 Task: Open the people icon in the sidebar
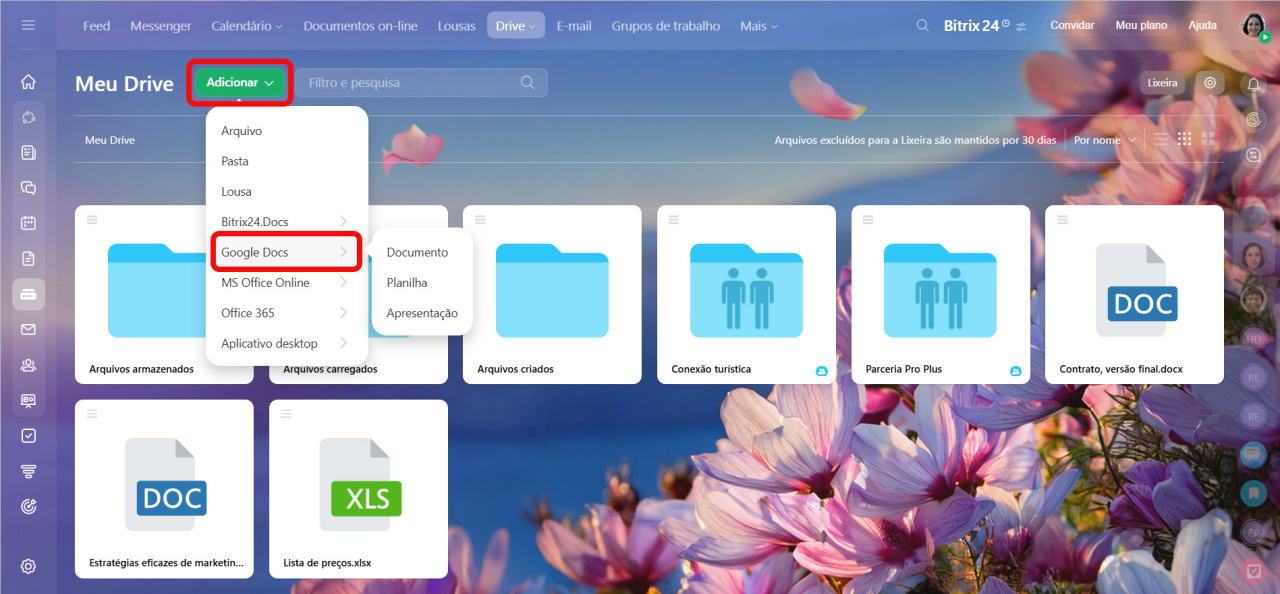(x=28, y=365)
